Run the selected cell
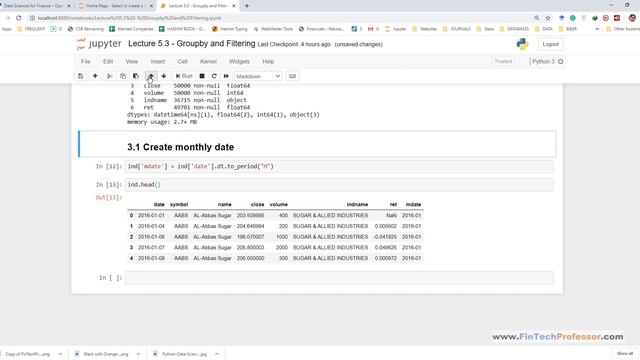 point(184,76)
